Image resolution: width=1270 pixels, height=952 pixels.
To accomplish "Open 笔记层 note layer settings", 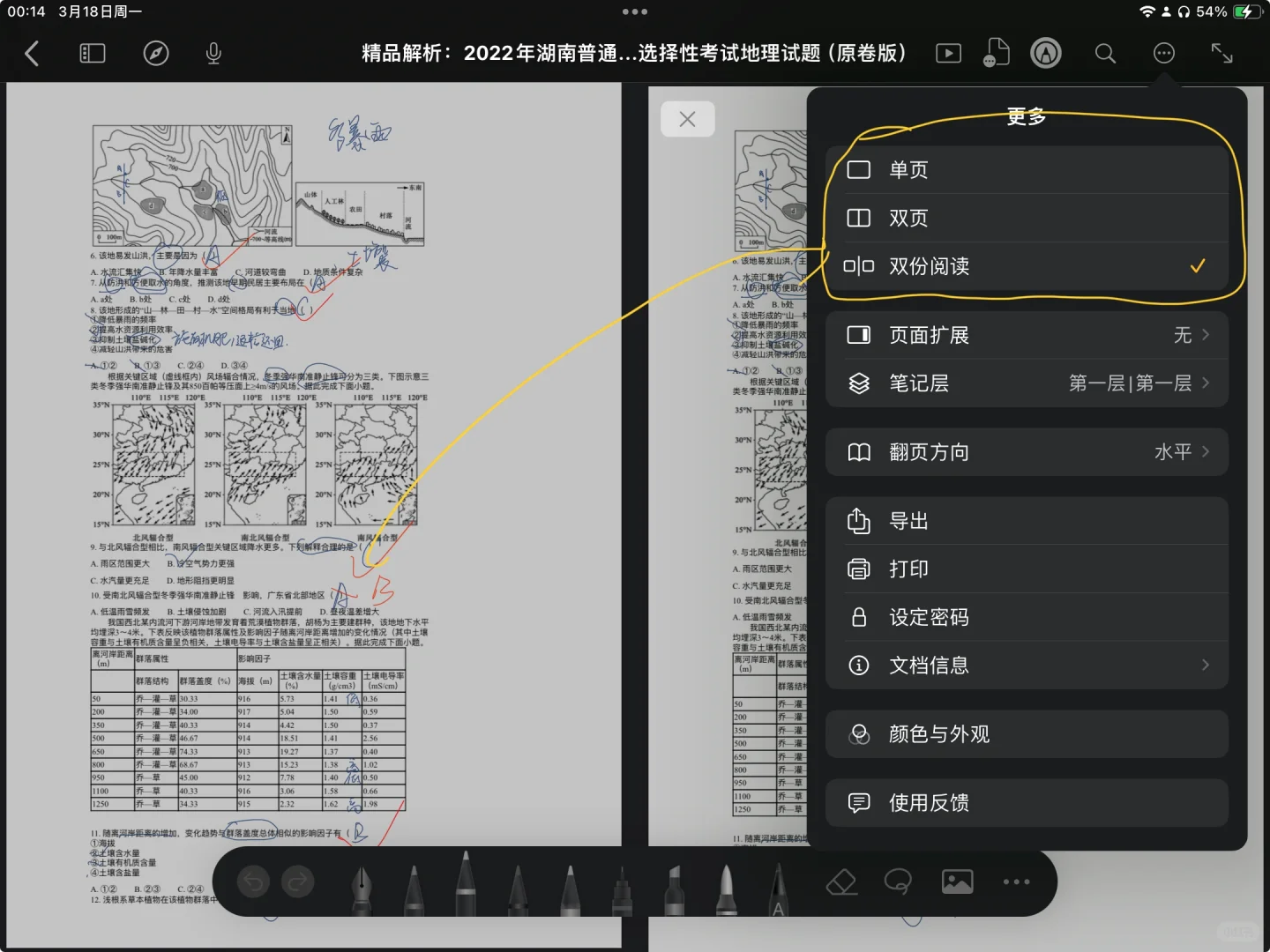I will pos(1027,383).
